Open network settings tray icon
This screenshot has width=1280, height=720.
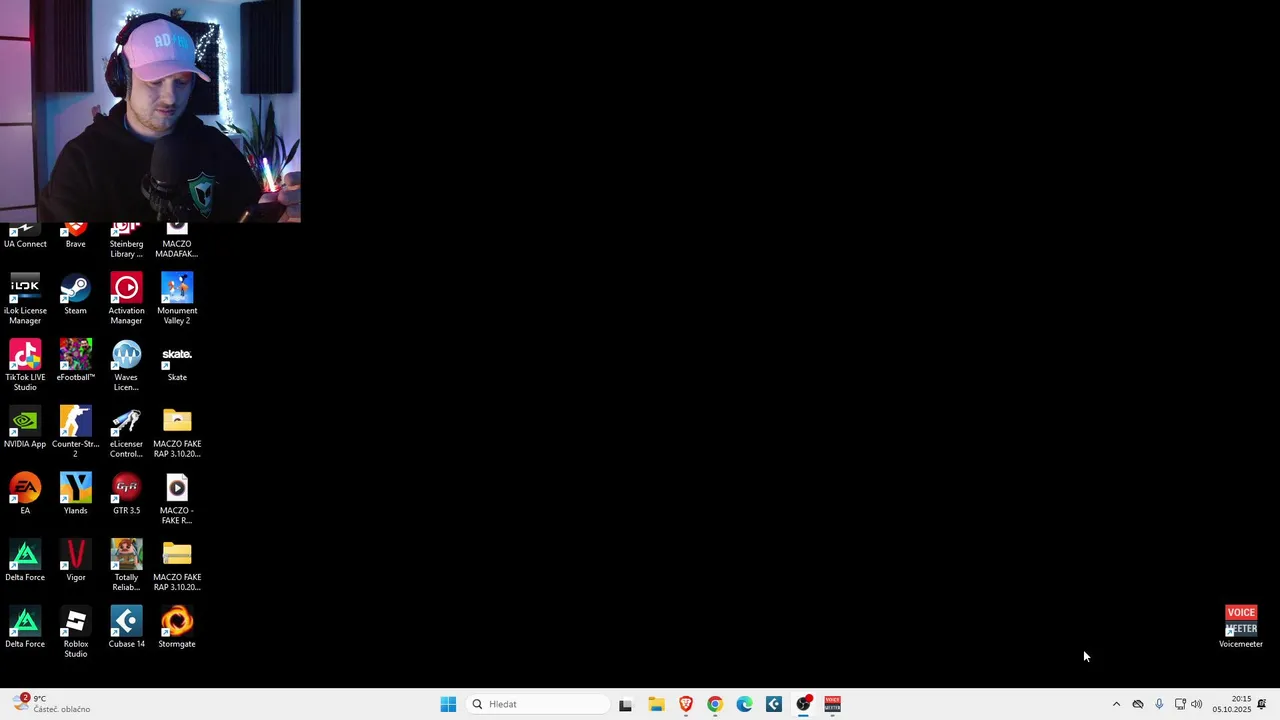point(1180,704)
